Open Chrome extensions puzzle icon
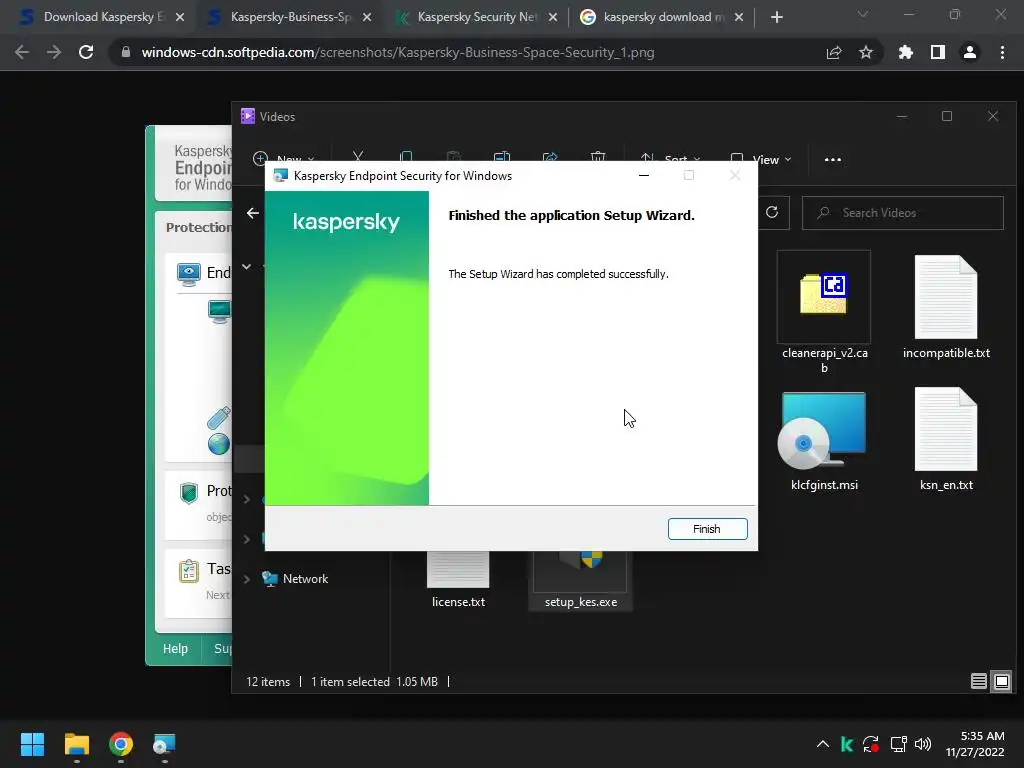 [x=906, y=52]
